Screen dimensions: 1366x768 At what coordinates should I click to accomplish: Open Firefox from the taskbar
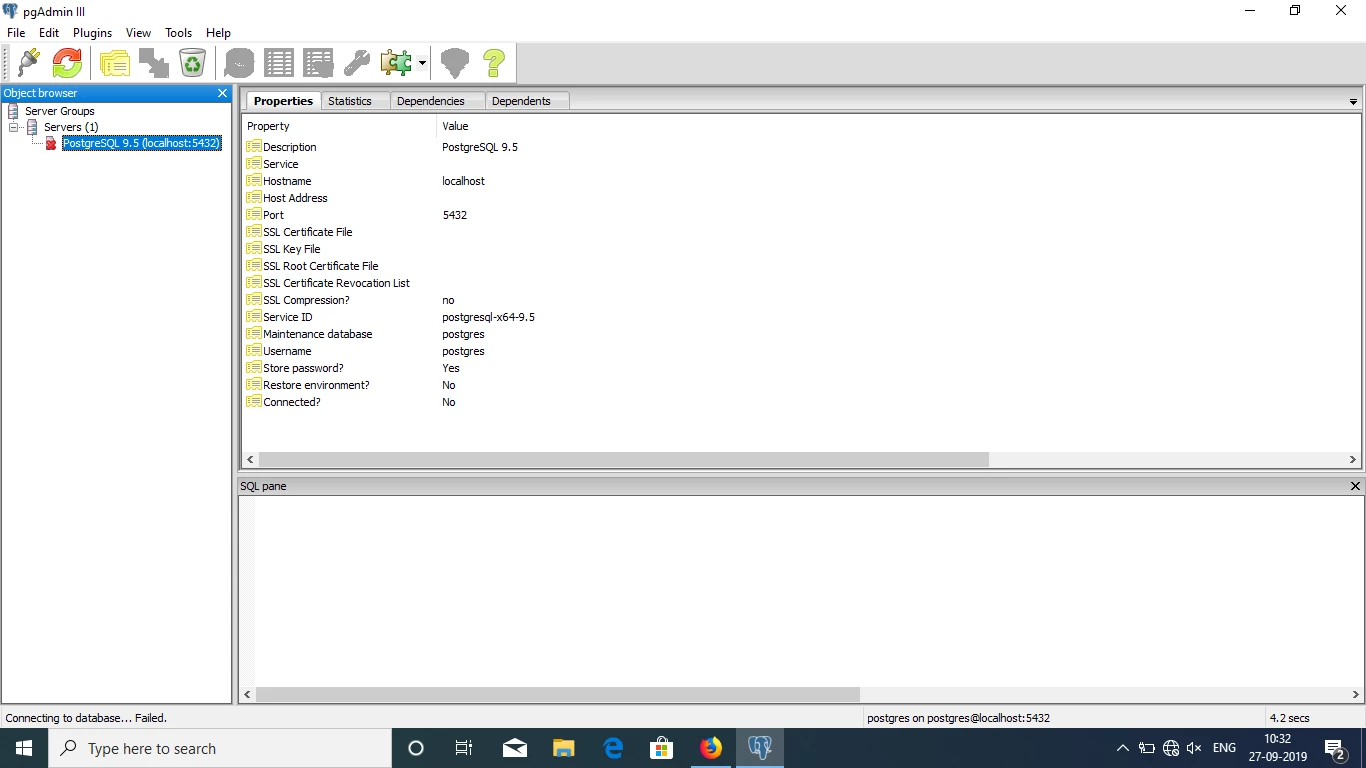click(x=711, y=748)
